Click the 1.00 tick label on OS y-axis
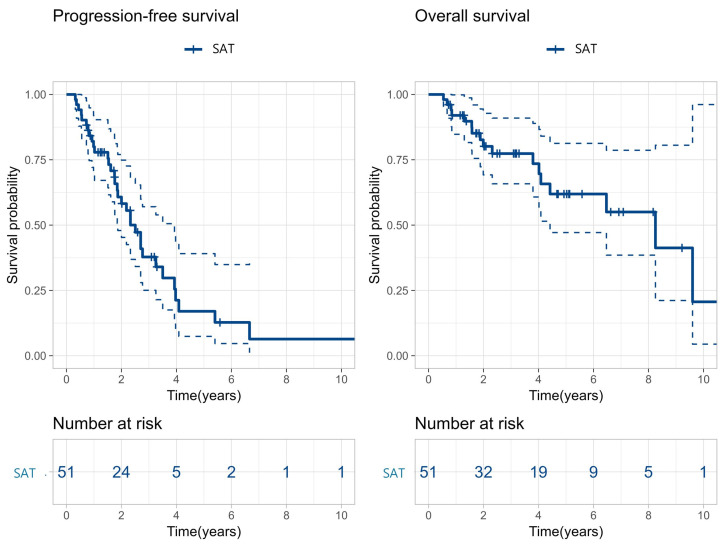The image size is (724, 548). click(398, 95)
